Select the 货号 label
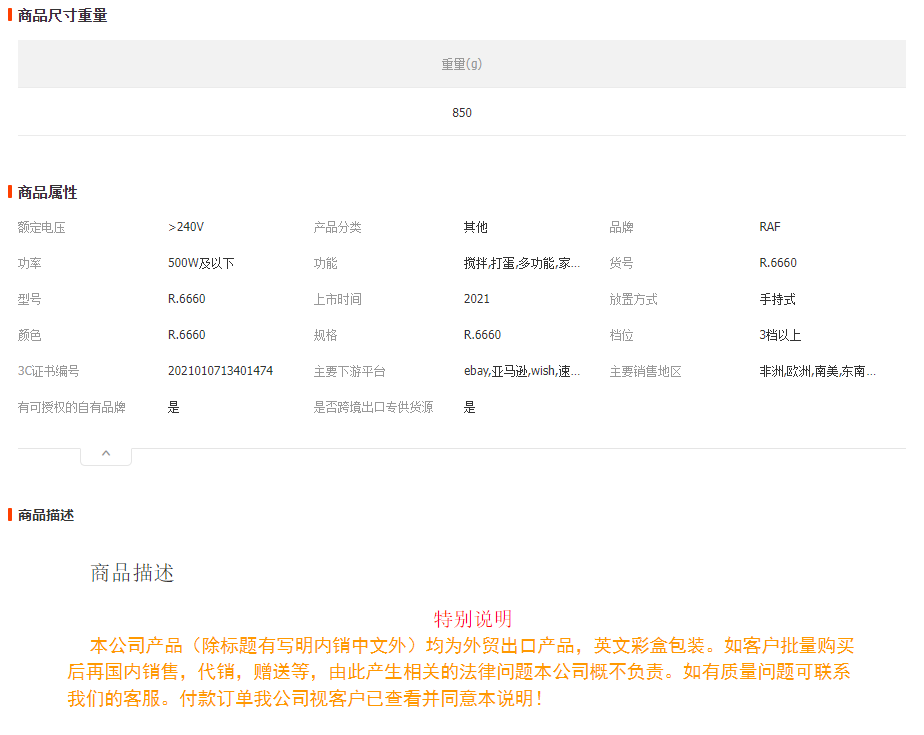This screenshot has height=735, width=924. (621, 263)
